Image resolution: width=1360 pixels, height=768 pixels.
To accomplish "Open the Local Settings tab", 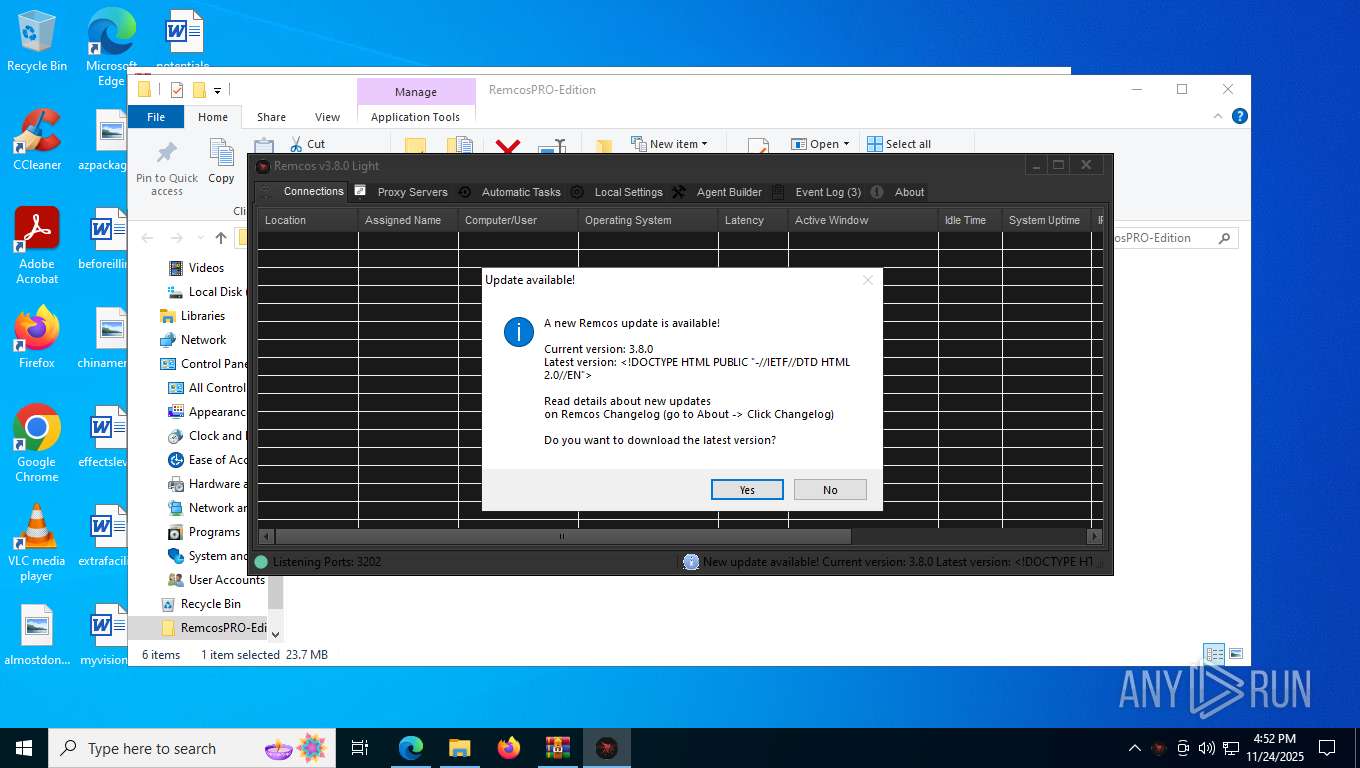I will point(628,192).
